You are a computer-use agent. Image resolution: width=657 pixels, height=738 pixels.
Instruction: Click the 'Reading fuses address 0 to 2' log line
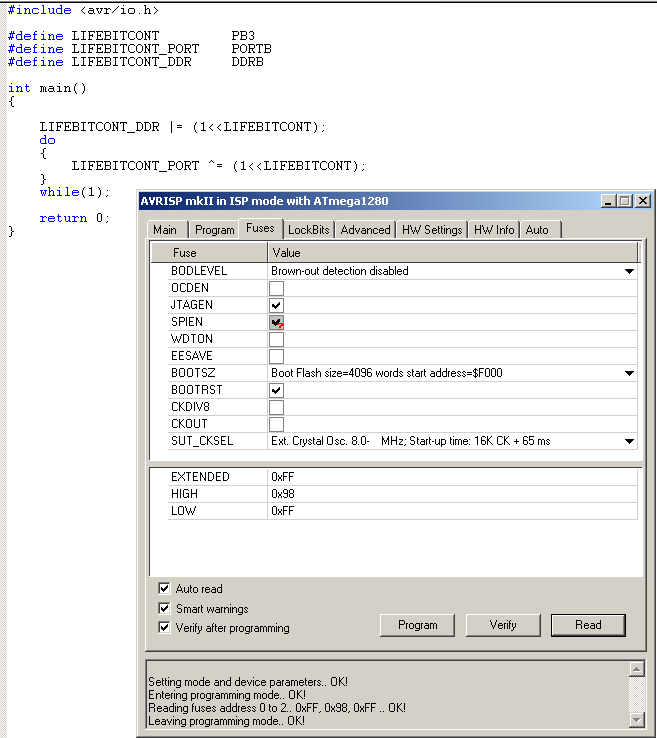(x=277, y=708)
